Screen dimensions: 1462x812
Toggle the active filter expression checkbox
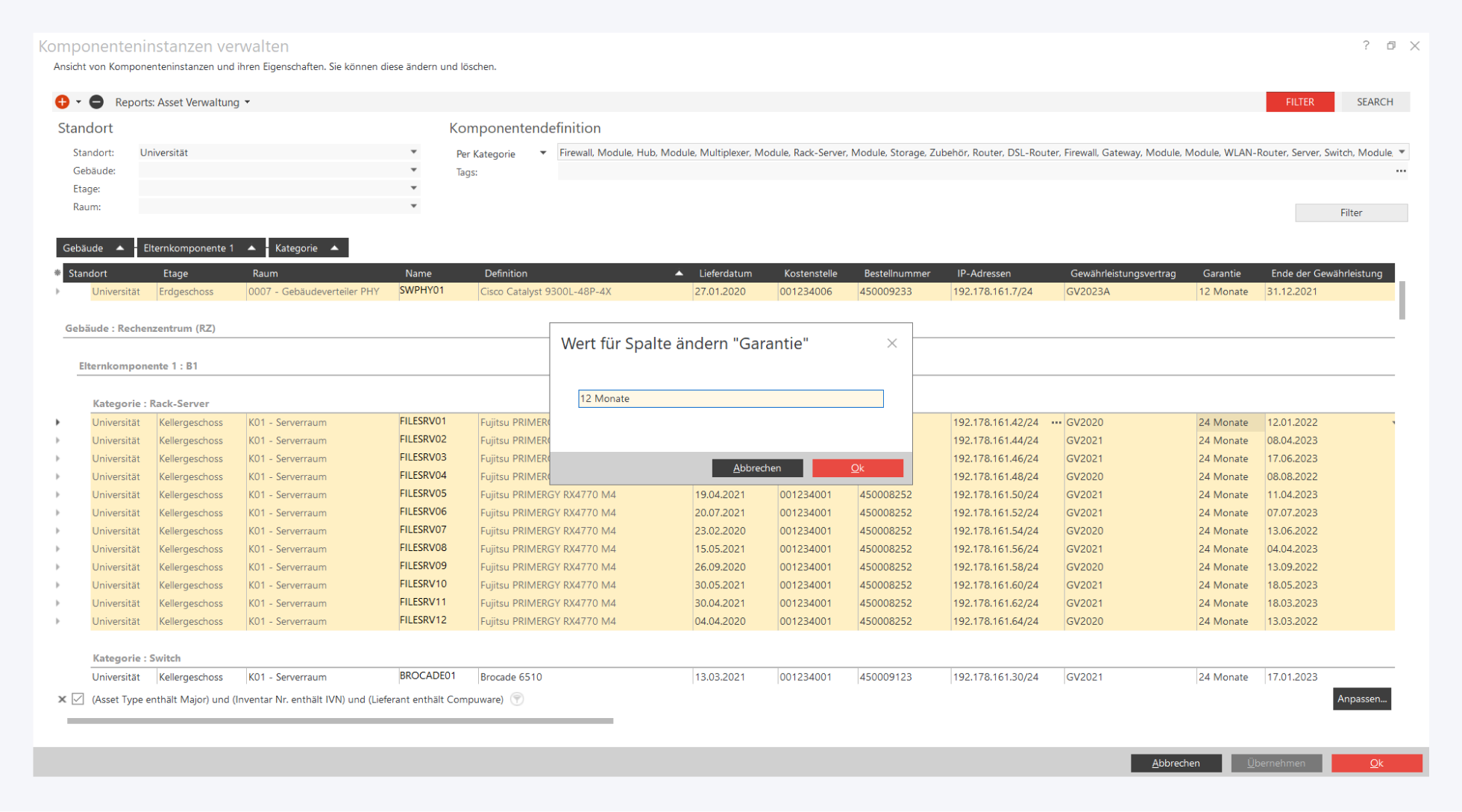(x=78, y=699)
